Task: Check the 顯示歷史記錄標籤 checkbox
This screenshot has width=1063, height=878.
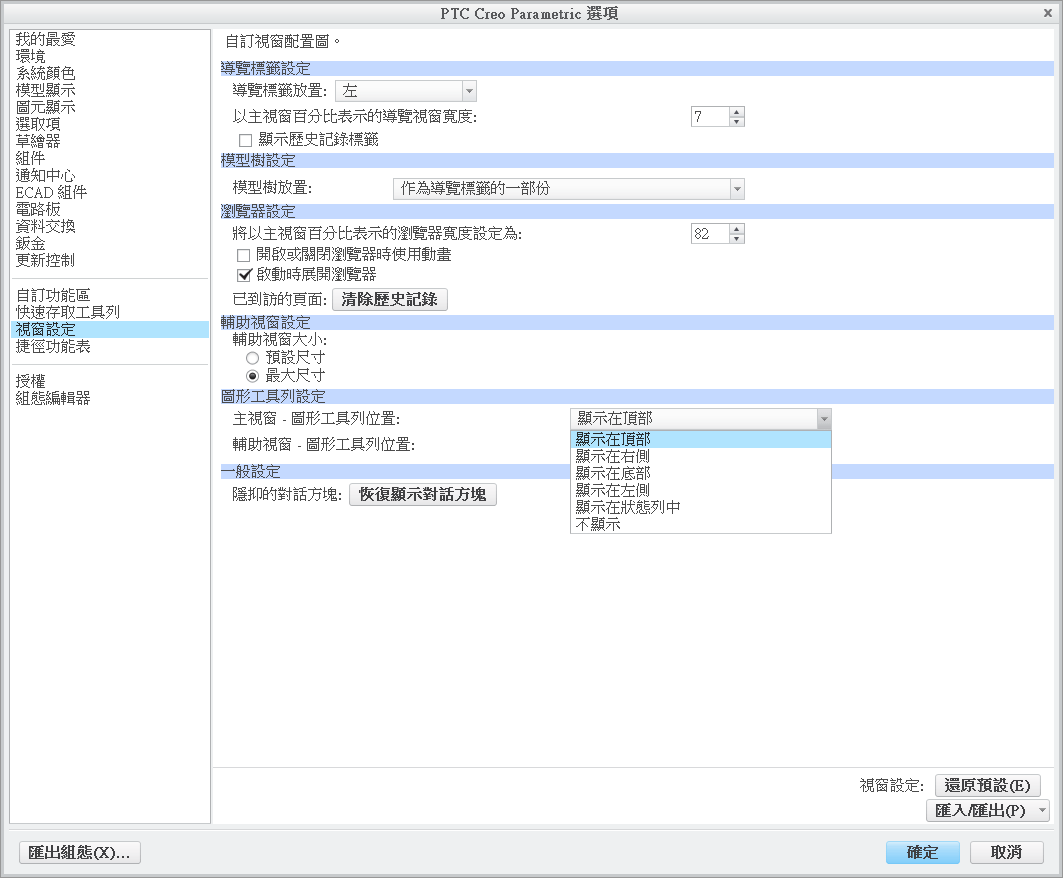Action: tap(245, 139)
